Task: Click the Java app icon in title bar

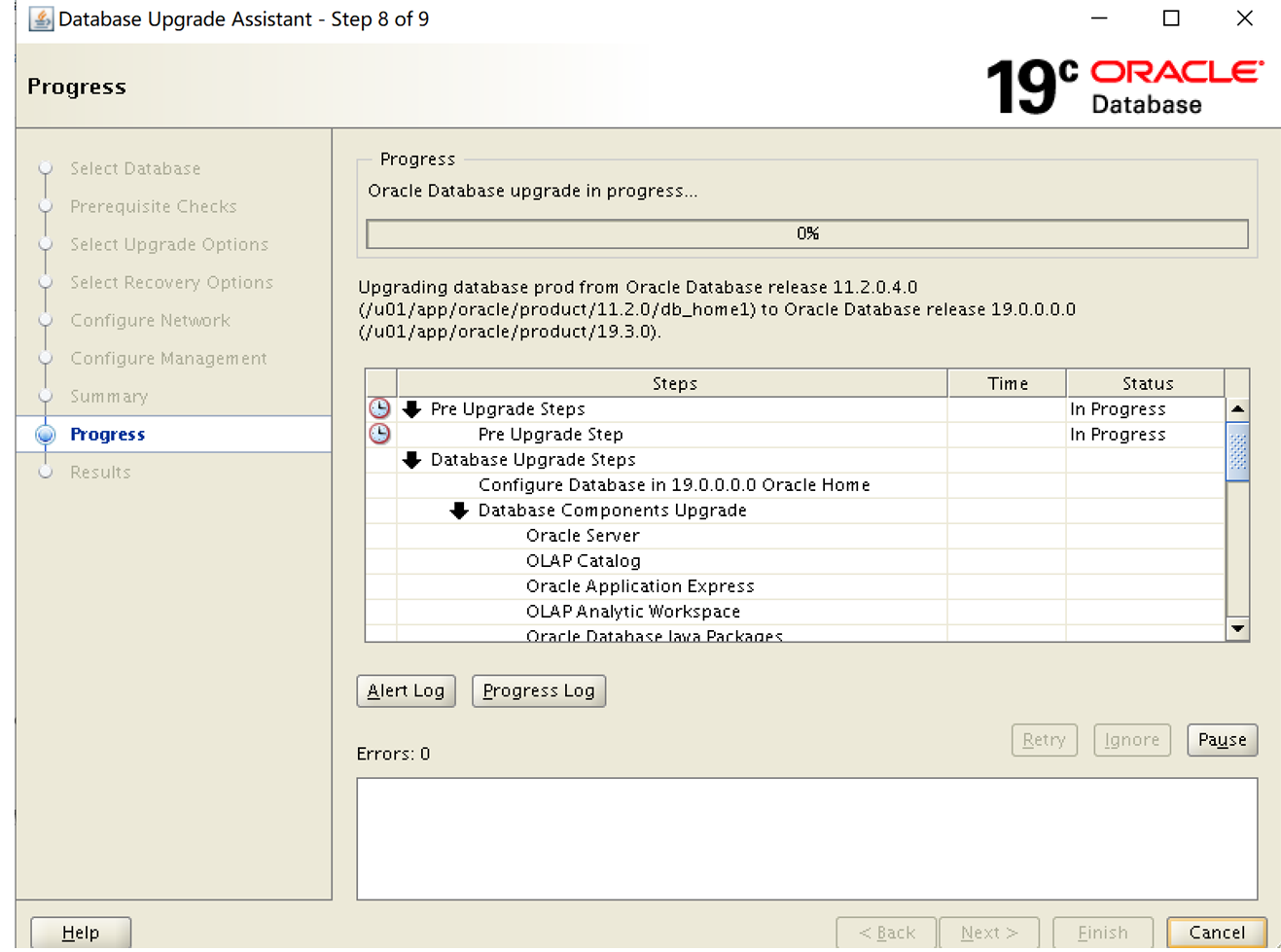Action: pyautogui.click(x=41, y=18)
